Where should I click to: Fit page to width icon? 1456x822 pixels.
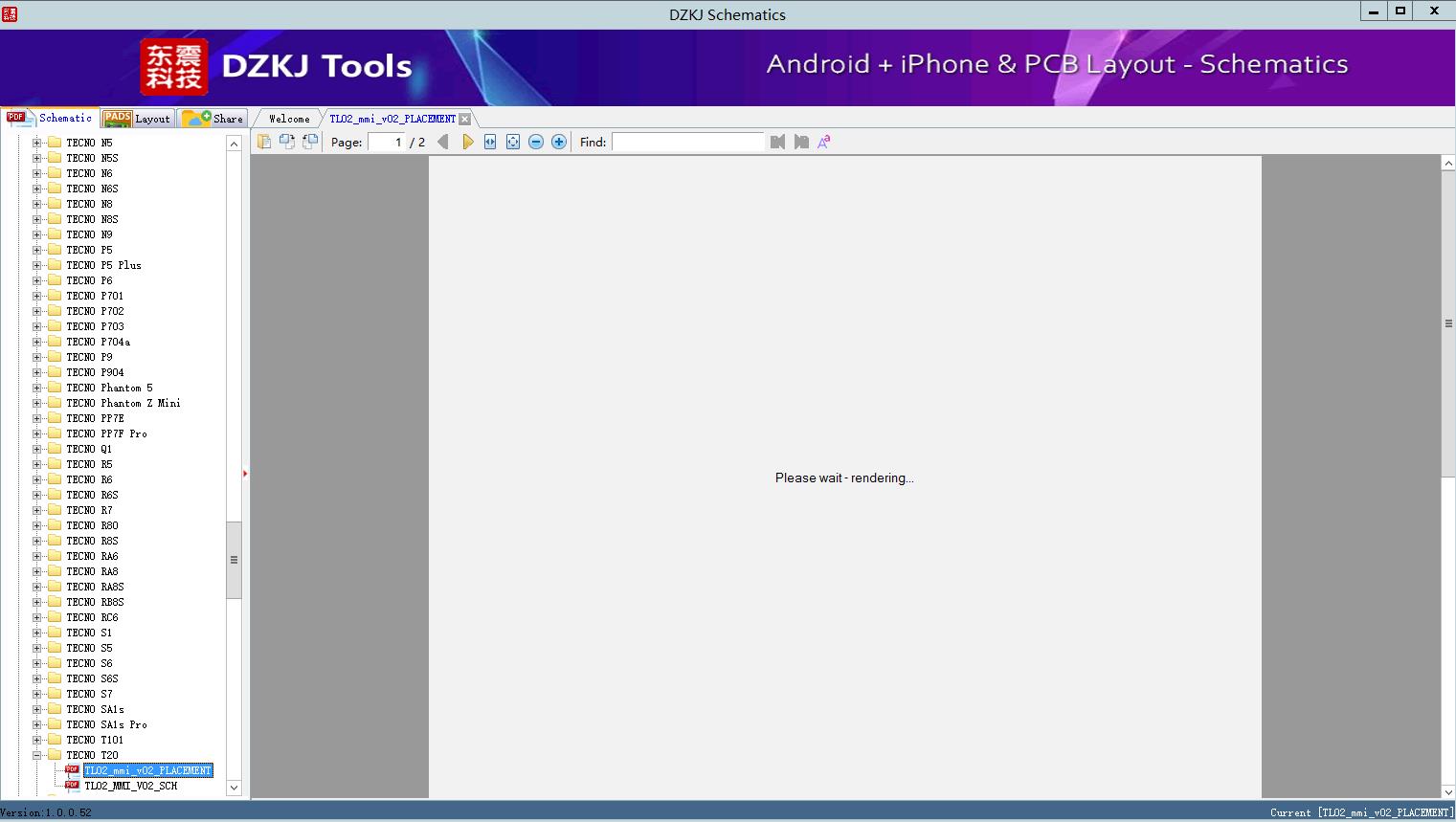tap(490, 142)
